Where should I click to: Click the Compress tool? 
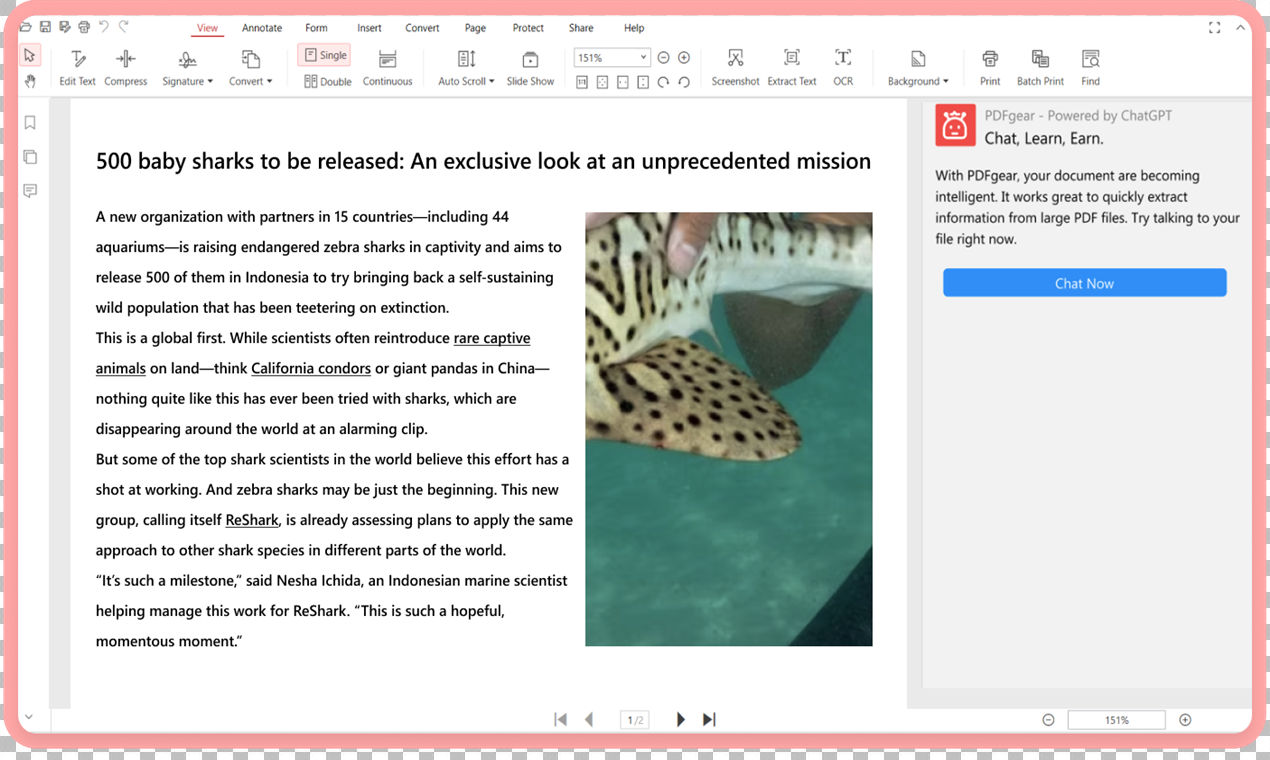pyautogui.click(x=126, y=68)
